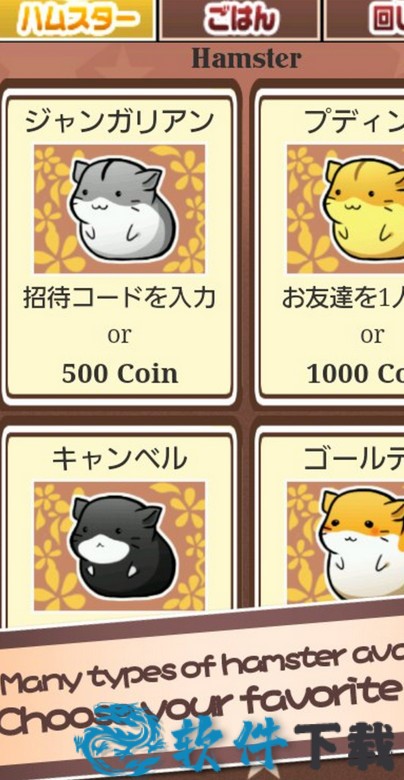The image size is (404, 780).
Task: Click the 'or' text in Djungarian card
Action: tap(119, 336)
